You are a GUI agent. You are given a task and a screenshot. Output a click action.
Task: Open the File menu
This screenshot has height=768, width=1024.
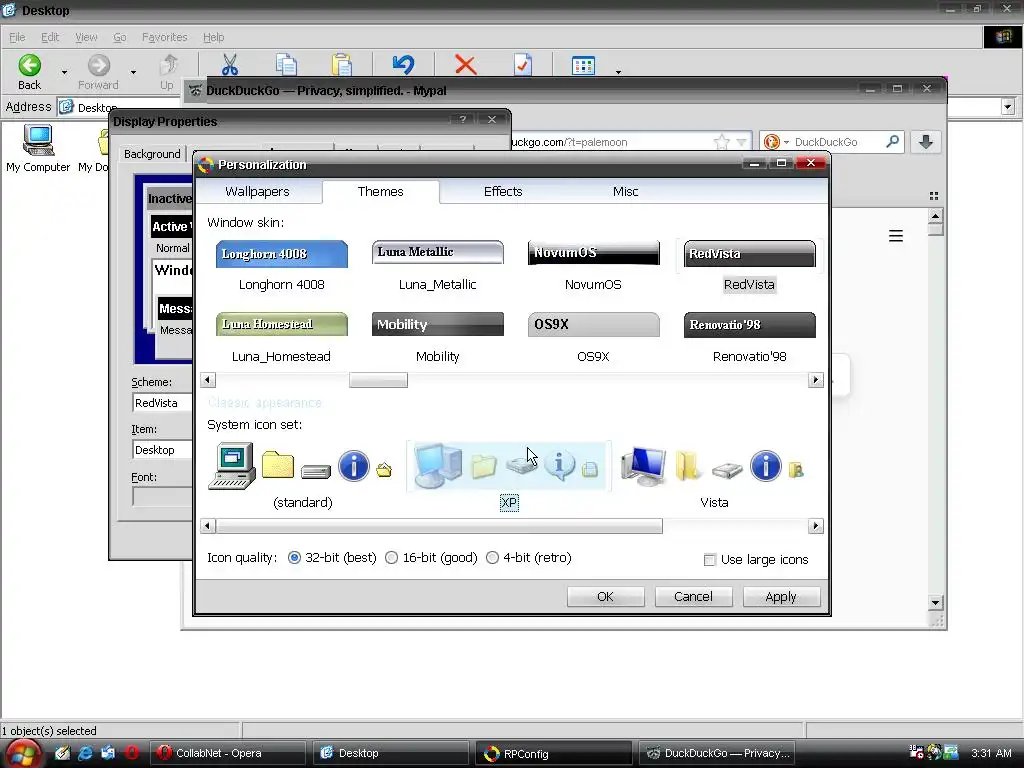tap(17, 37)
